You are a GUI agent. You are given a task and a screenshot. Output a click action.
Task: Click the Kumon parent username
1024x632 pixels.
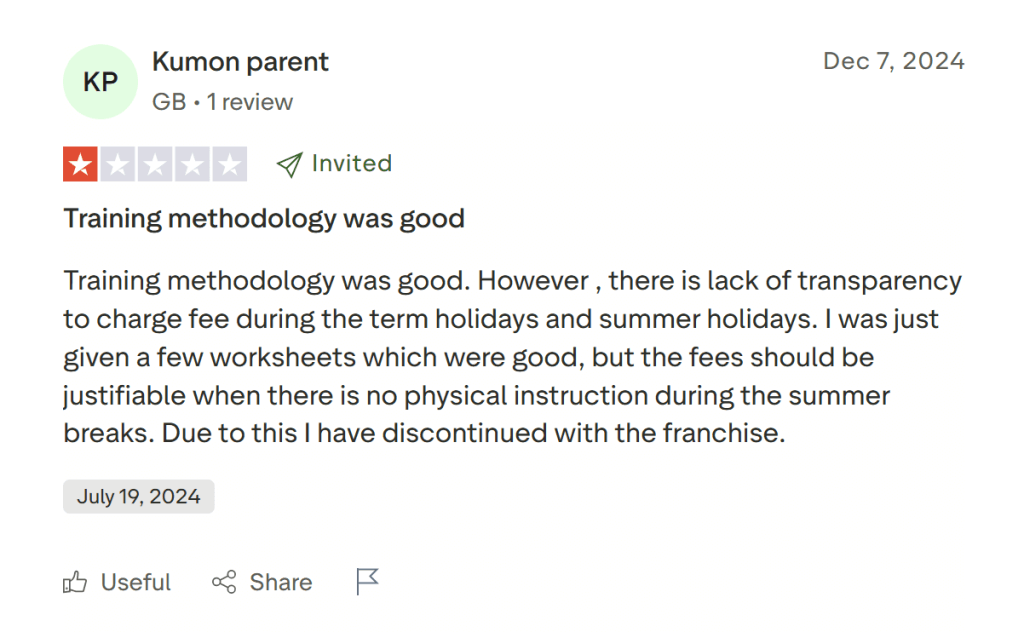click(x=240, y=62)
